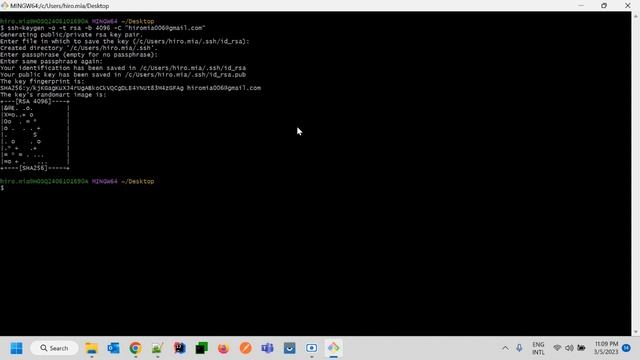Open the IntelliJ IDEA taskbar icon
The height and width of the screenshot is (360, 640).
[x=180, y=348]
